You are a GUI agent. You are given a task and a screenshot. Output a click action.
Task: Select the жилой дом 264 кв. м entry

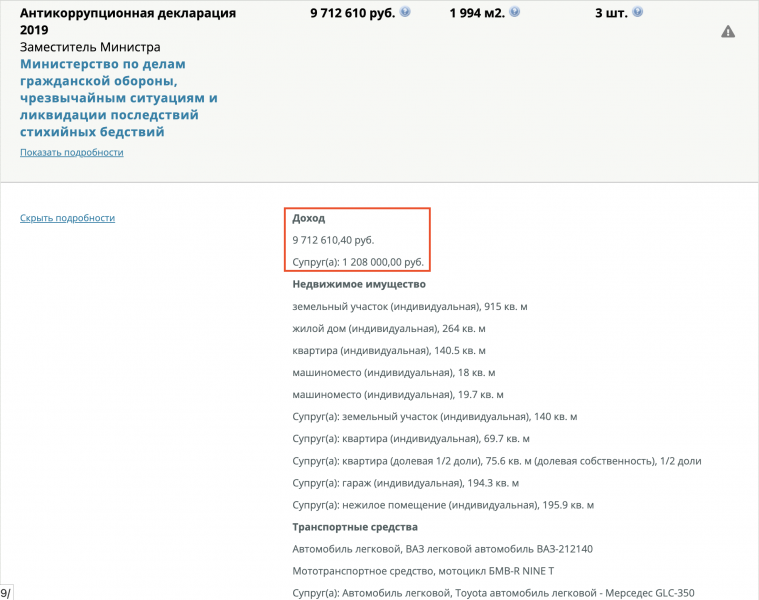coord(389,329)
